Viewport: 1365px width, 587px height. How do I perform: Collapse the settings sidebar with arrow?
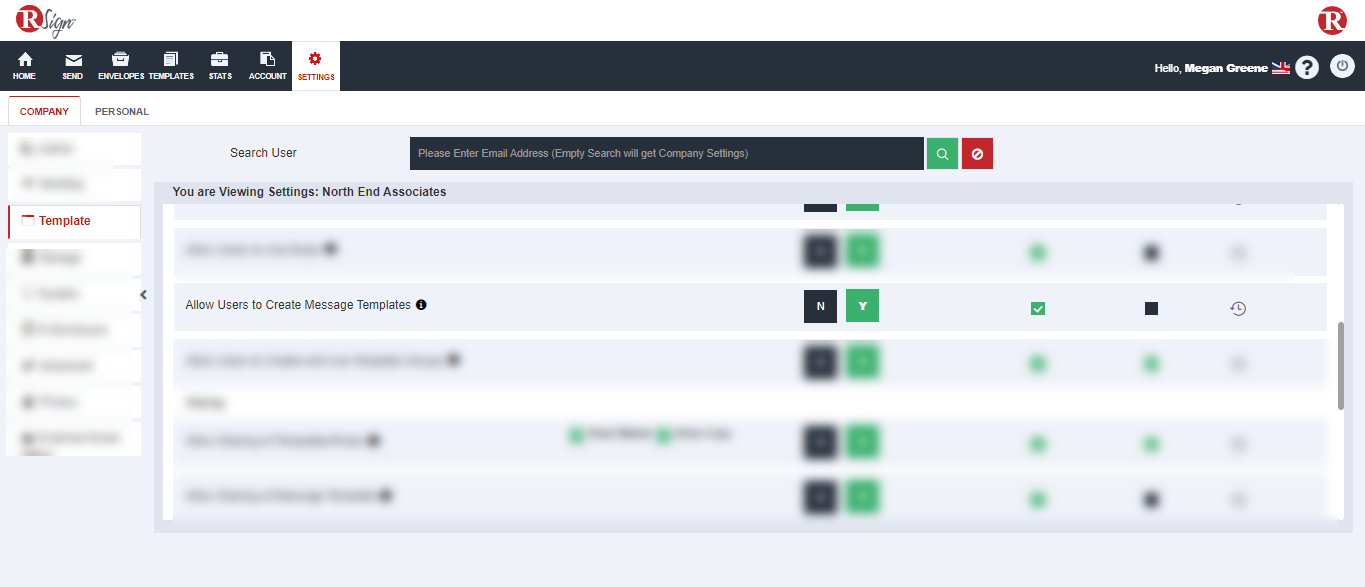143,295
